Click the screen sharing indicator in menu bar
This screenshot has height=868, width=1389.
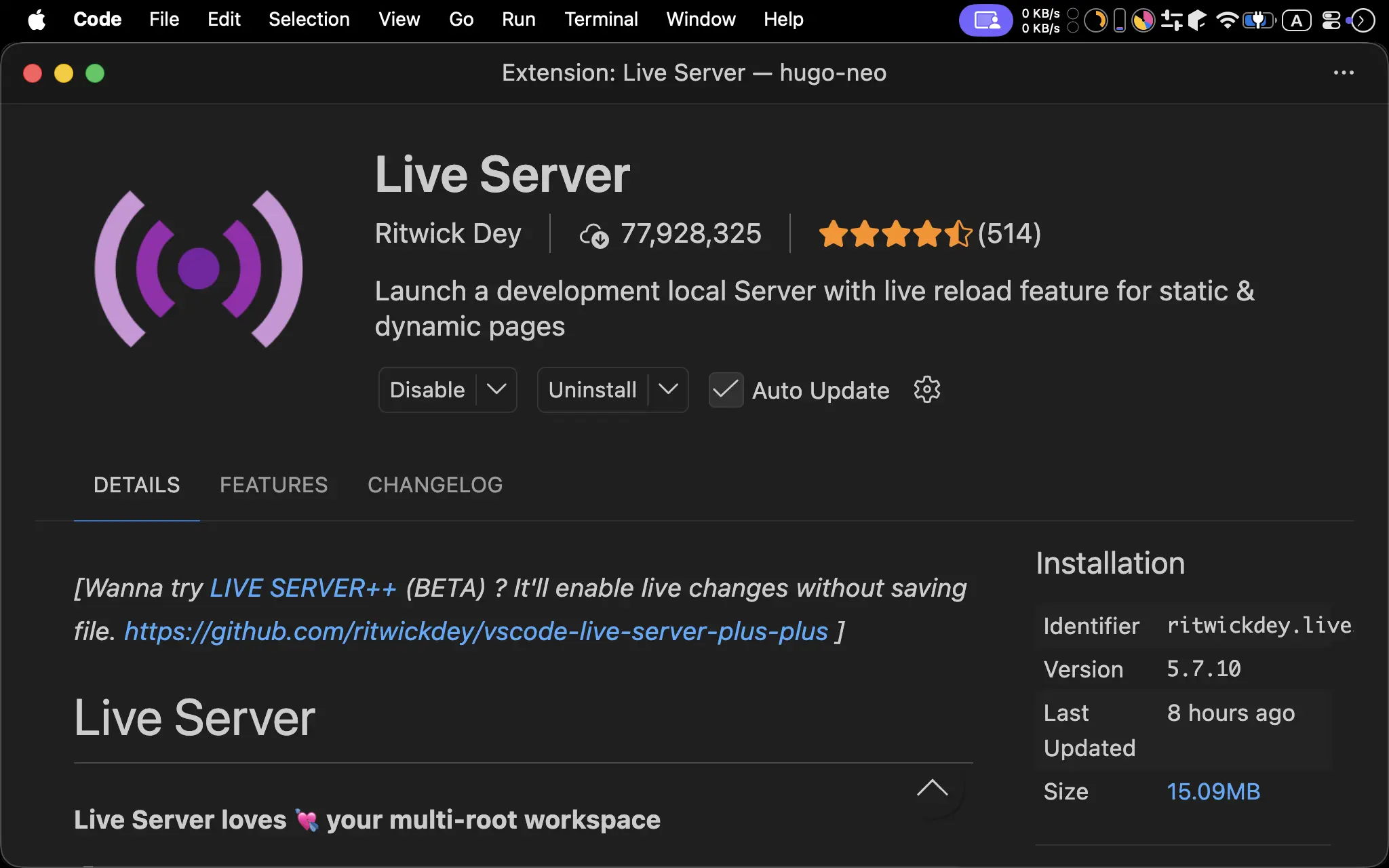click(986, 20)
